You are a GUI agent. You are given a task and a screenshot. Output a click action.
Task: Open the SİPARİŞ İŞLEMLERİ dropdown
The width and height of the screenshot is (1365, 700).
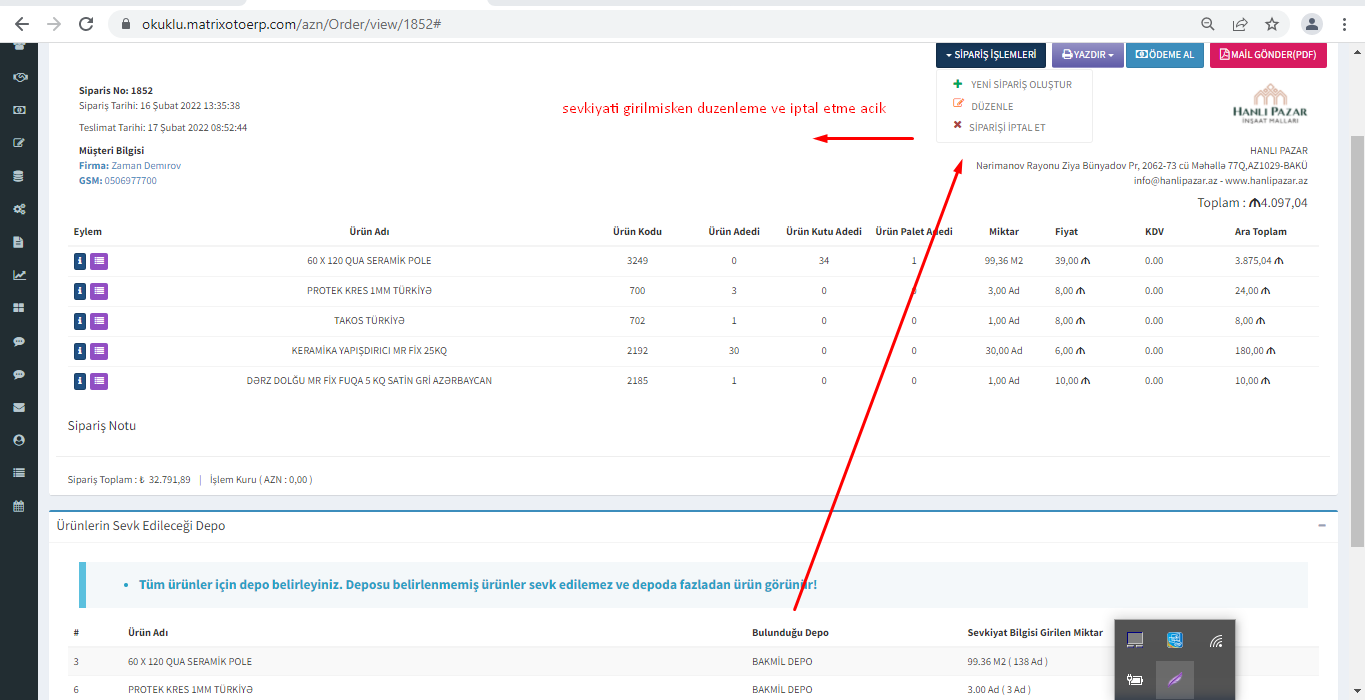[x=991, y=55]
